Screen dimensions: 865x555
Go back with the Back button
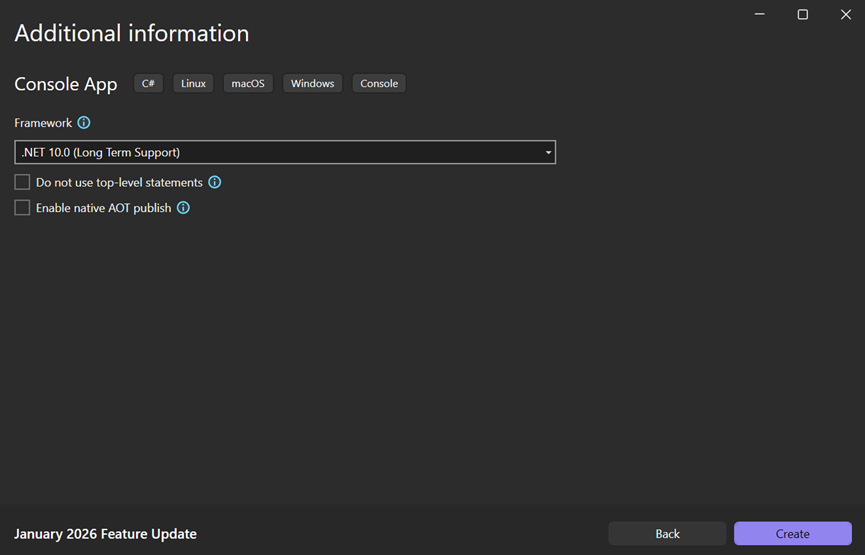[x=668, y=533]
